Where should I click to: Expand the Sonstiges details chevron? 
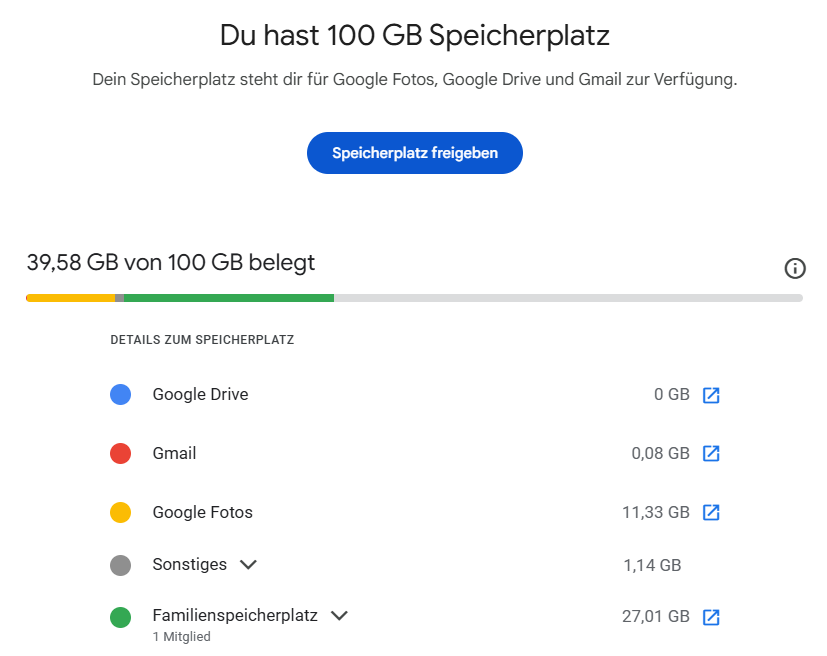(x=249, y=565)
